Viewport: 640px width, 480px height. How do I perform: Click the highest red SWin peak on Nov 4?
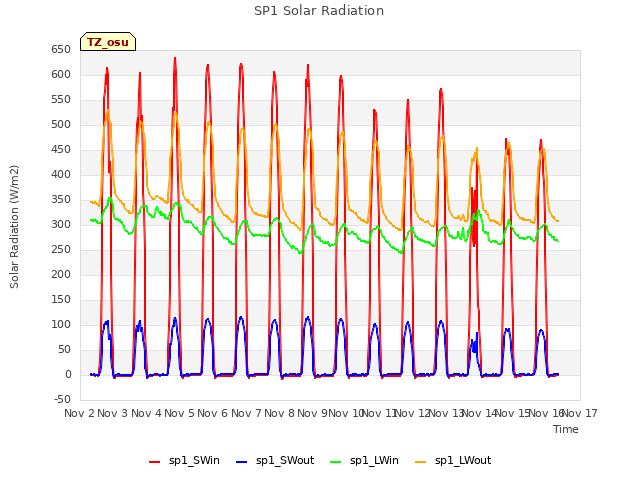tap(175, 58)
